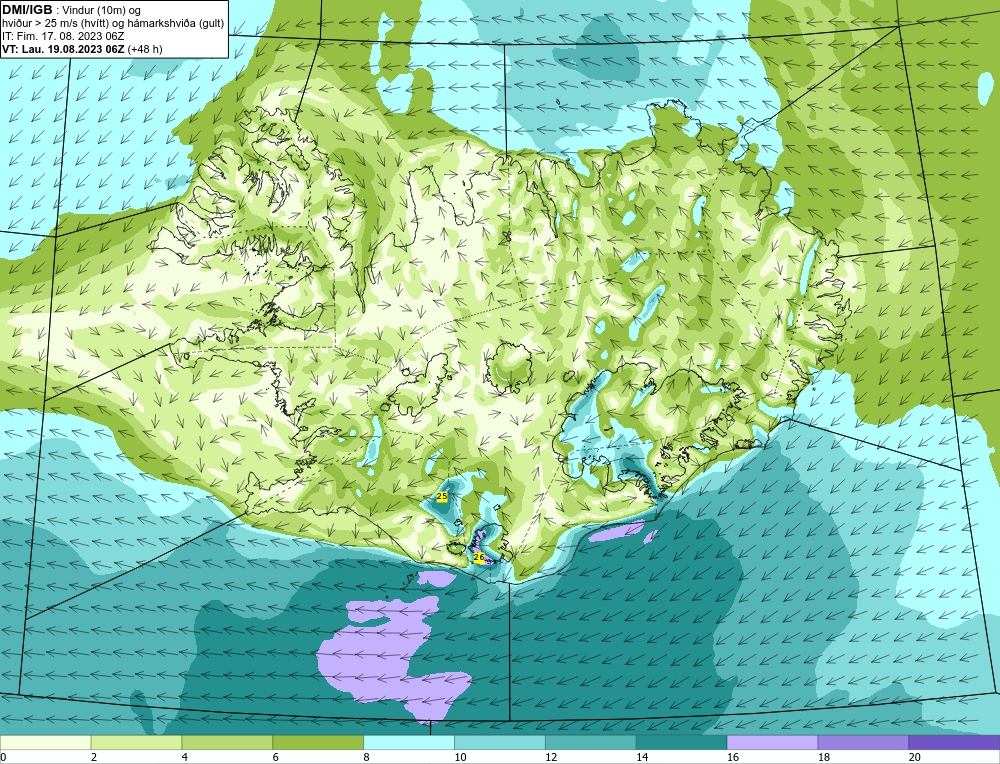Click the yellow gust label 26
This screenshot has width=1000, height=764.
479,557
